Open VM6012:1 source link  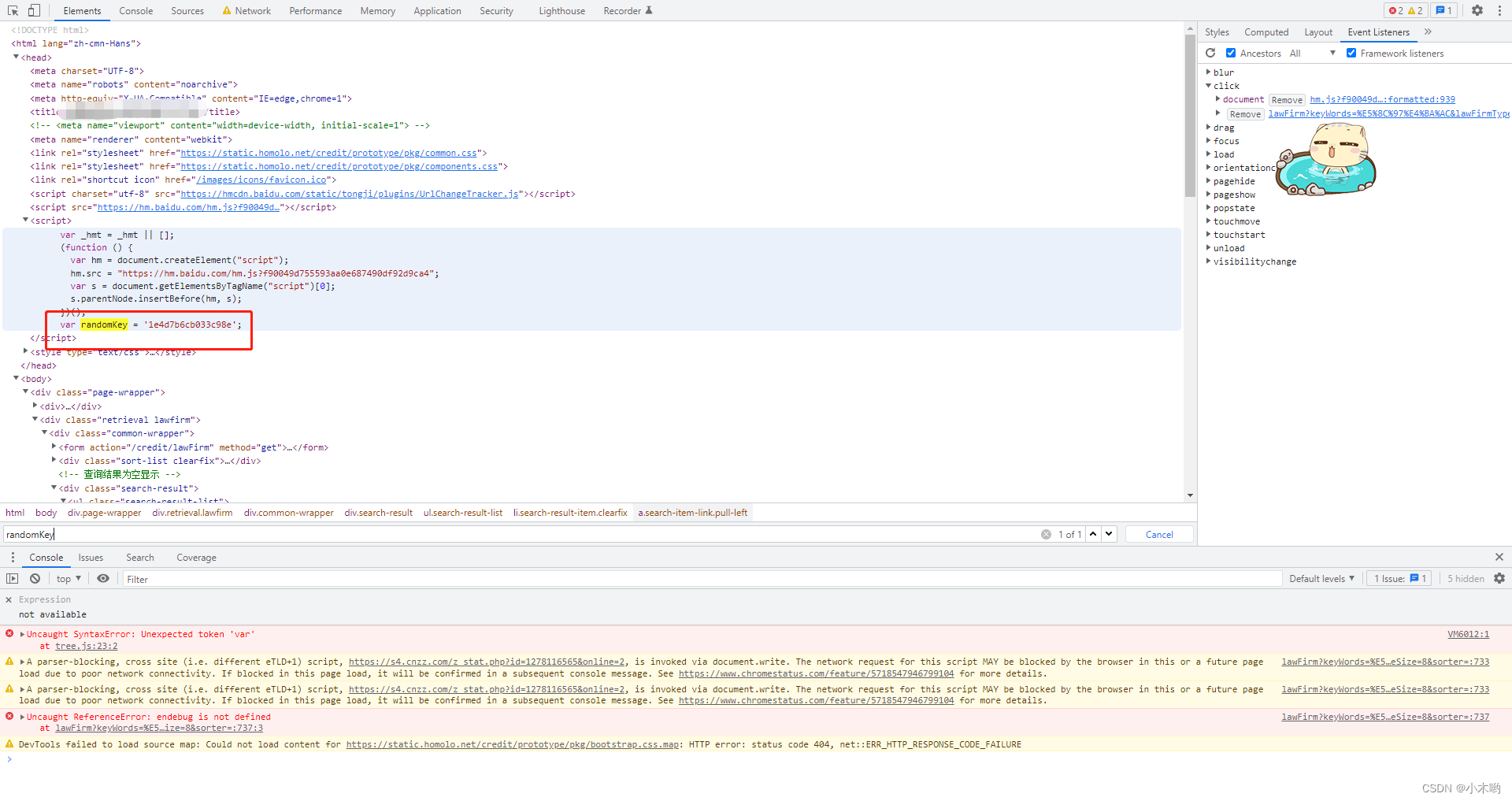[1468, 634]
